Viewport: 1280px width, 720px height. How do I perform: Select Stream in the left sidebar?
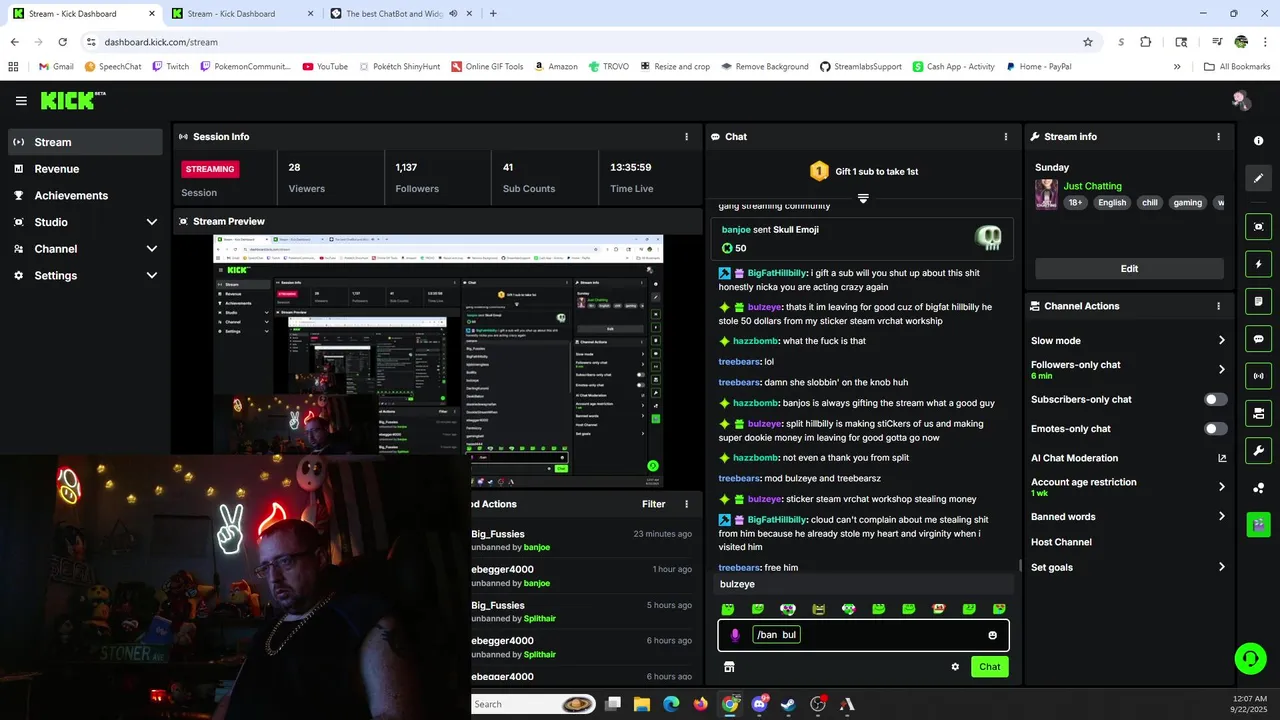coord(85,142)
